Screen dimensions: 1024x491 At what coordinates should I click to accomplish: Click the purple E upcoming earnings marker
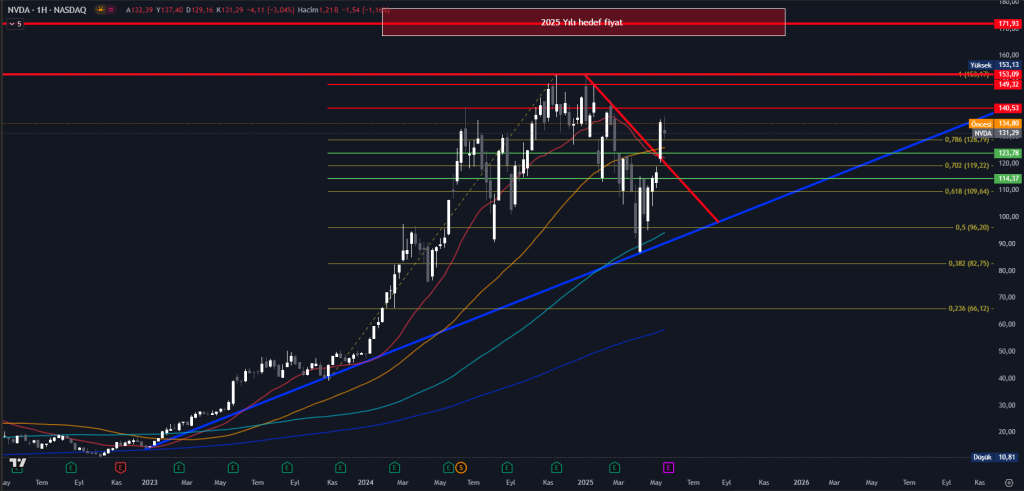pos(669,467)
